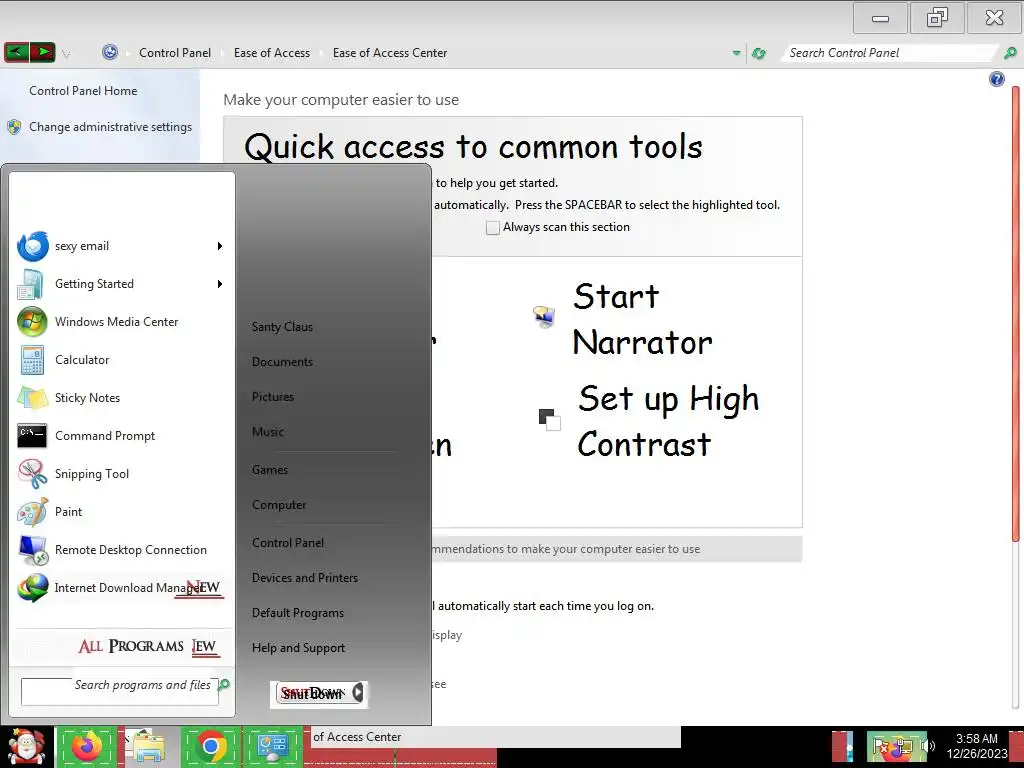The width and height of the screenshot is (1024, 768).
Task: Click Set up High Contrast link
Action: coord(668,422)
